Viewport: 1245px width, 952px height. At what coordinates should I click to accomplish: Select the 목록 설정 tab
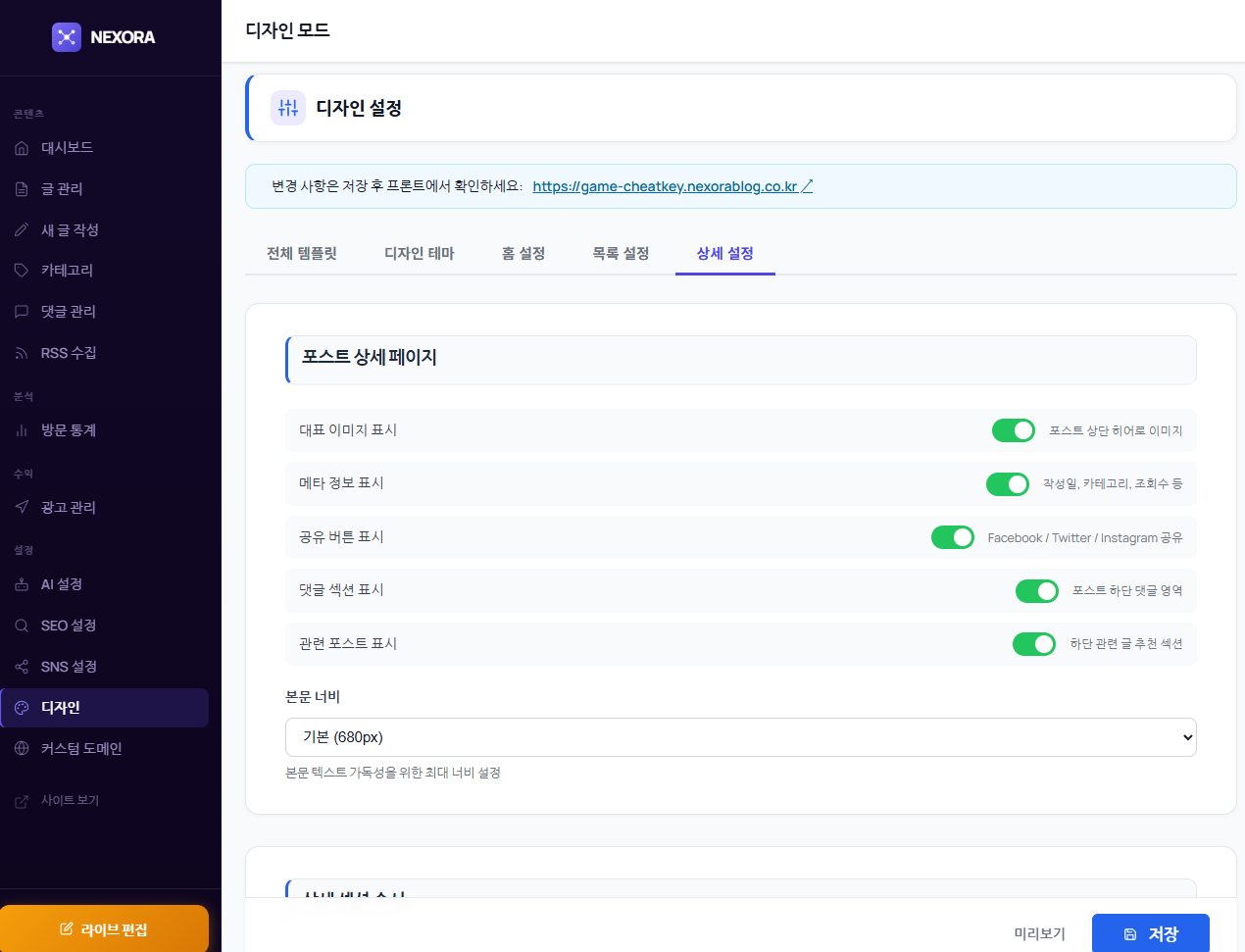click(x=621, y=254)
